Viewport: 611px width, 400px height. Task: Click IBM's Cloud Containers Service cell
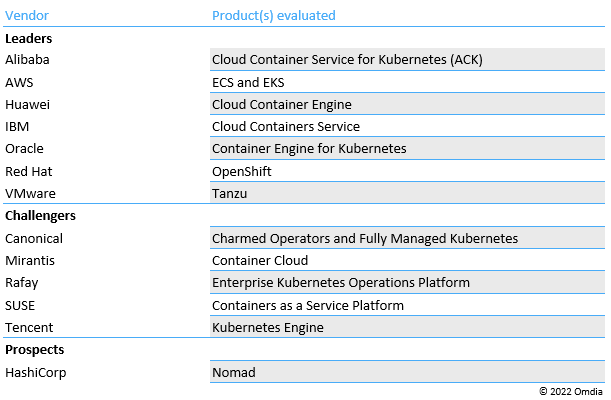pos(286,127)
